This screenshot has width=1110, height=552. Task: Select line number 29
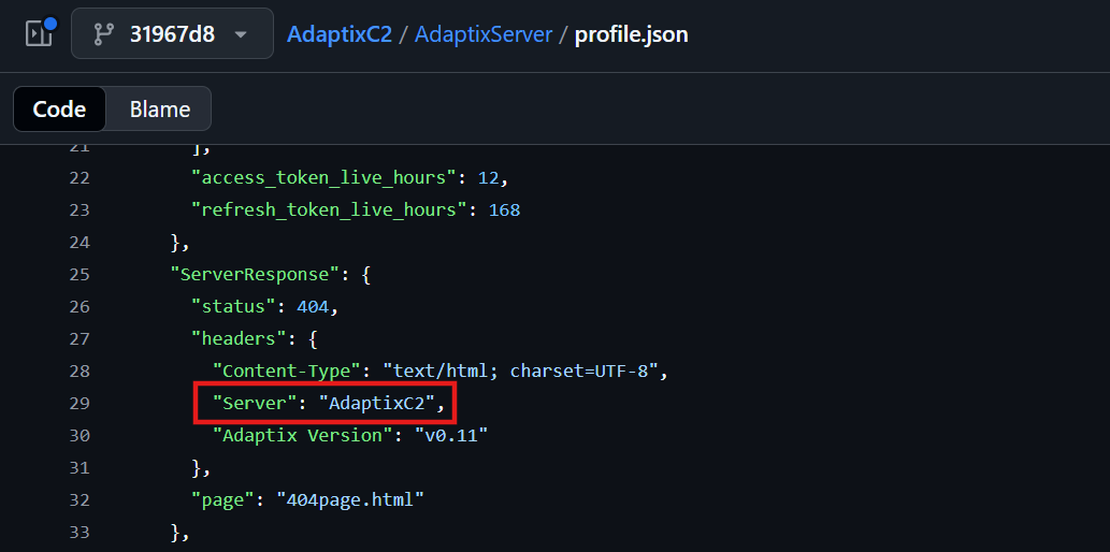pos(79,403)
